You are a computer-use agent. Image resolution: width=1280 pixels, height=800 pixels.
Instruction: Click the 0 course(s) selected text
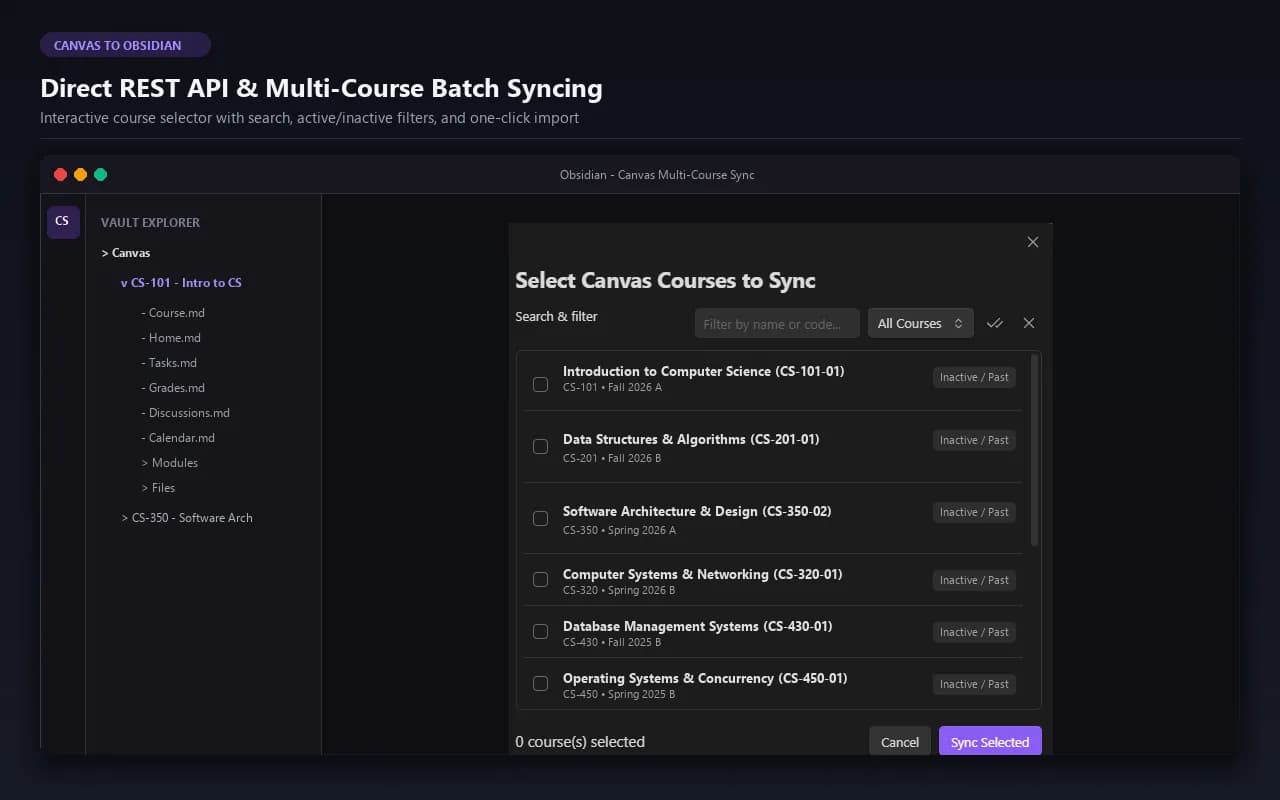tap(580, 742)
